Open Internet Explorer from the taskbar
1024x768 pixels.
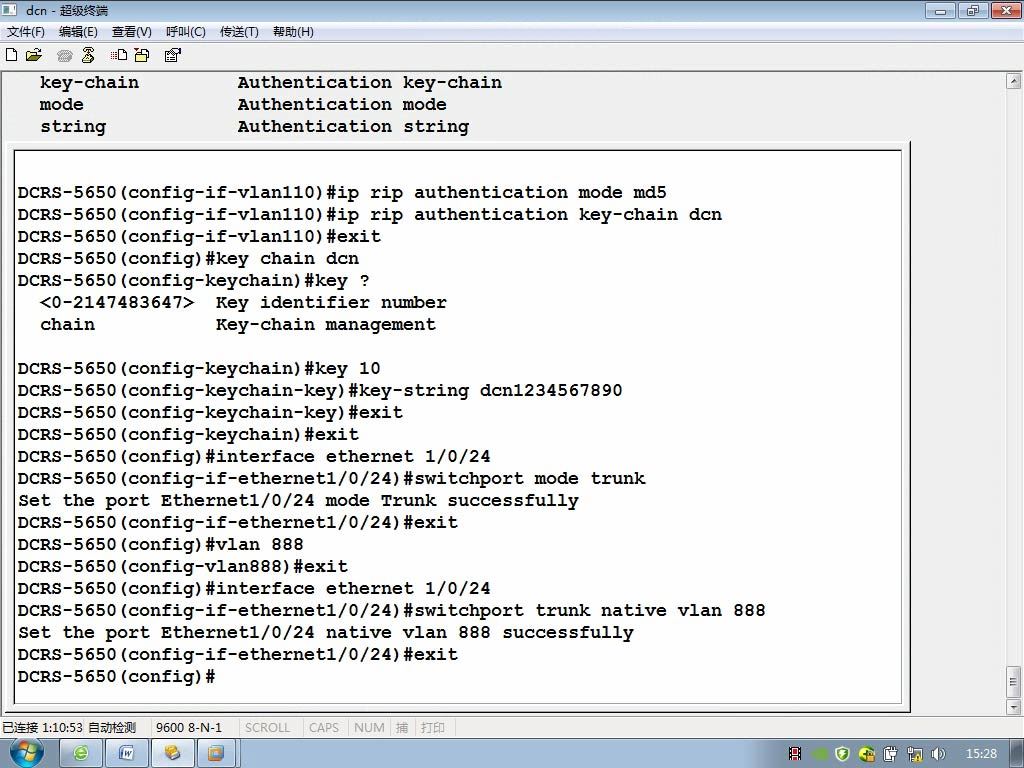pyautogui.click(x=81, y=753)
